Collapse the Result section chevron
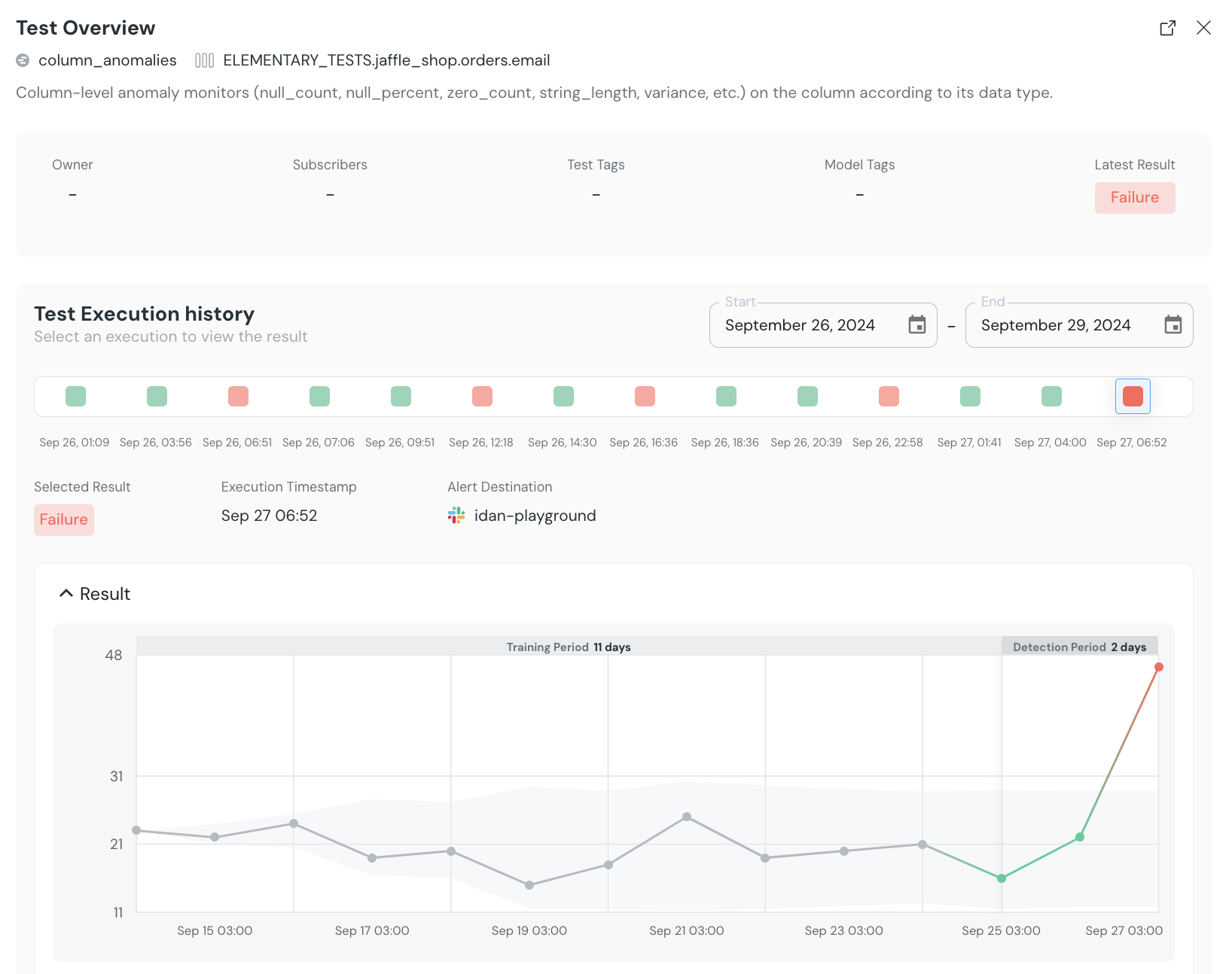The height and width of the screenshot is (974, 1232). [66, 594]
